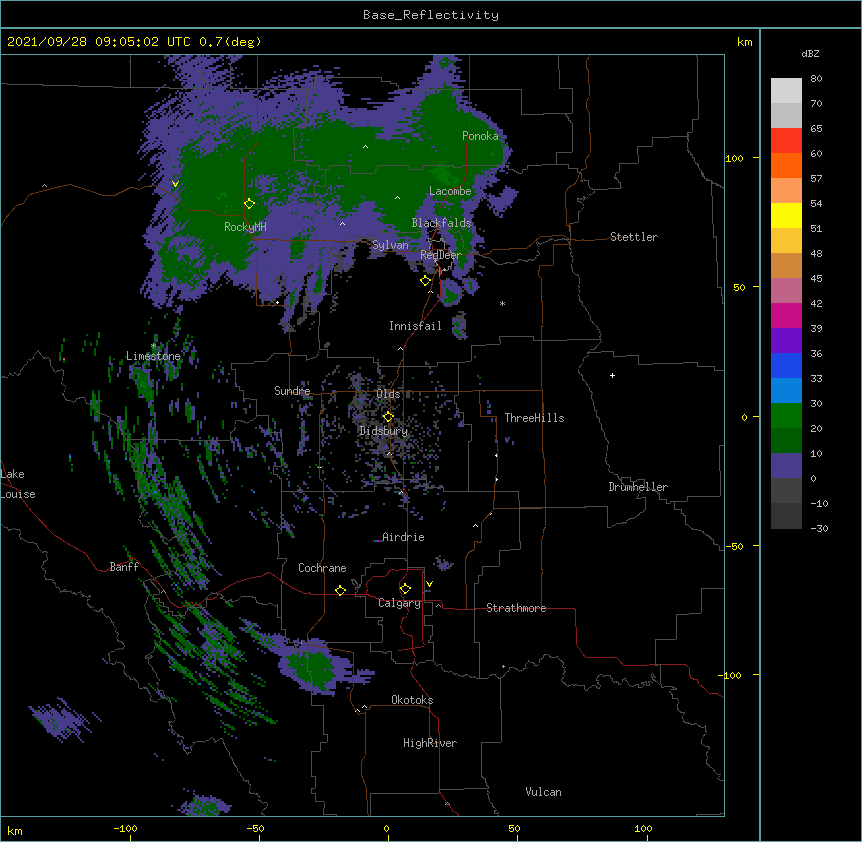Click the dBZ legend heading

pyautogui.click(x=810, y=53)
